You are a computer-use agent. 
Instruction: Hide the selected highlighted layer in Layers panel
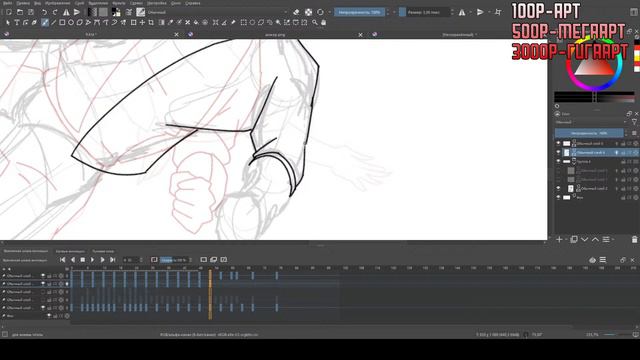[x=558, y=152]
